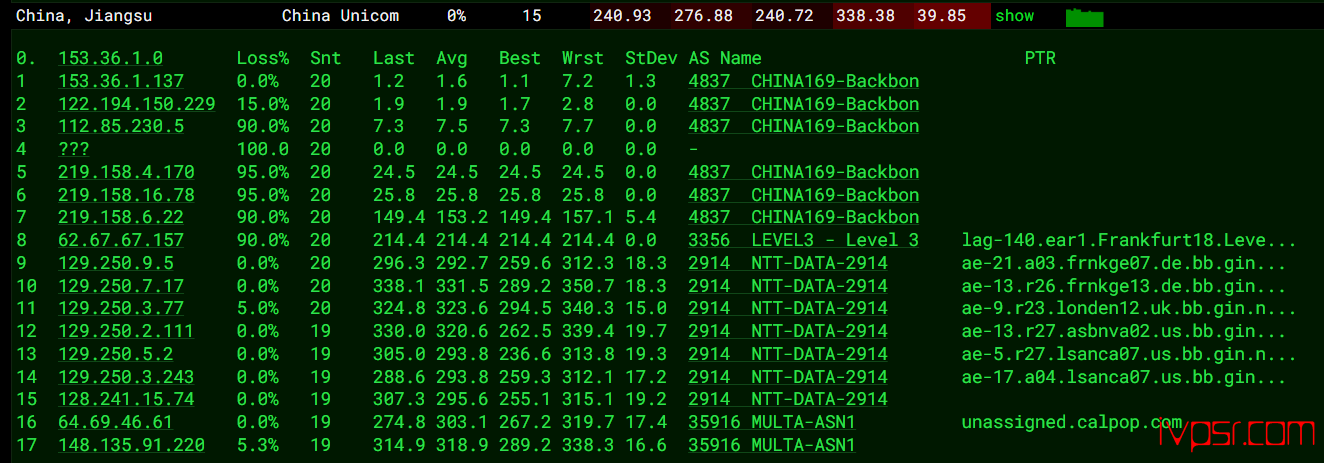This screenshot has width=1324, height=463.
Task: Select PTR text ae-13.r26.frnkge13.de.bb.gin...
Action: click(1124, 286)
